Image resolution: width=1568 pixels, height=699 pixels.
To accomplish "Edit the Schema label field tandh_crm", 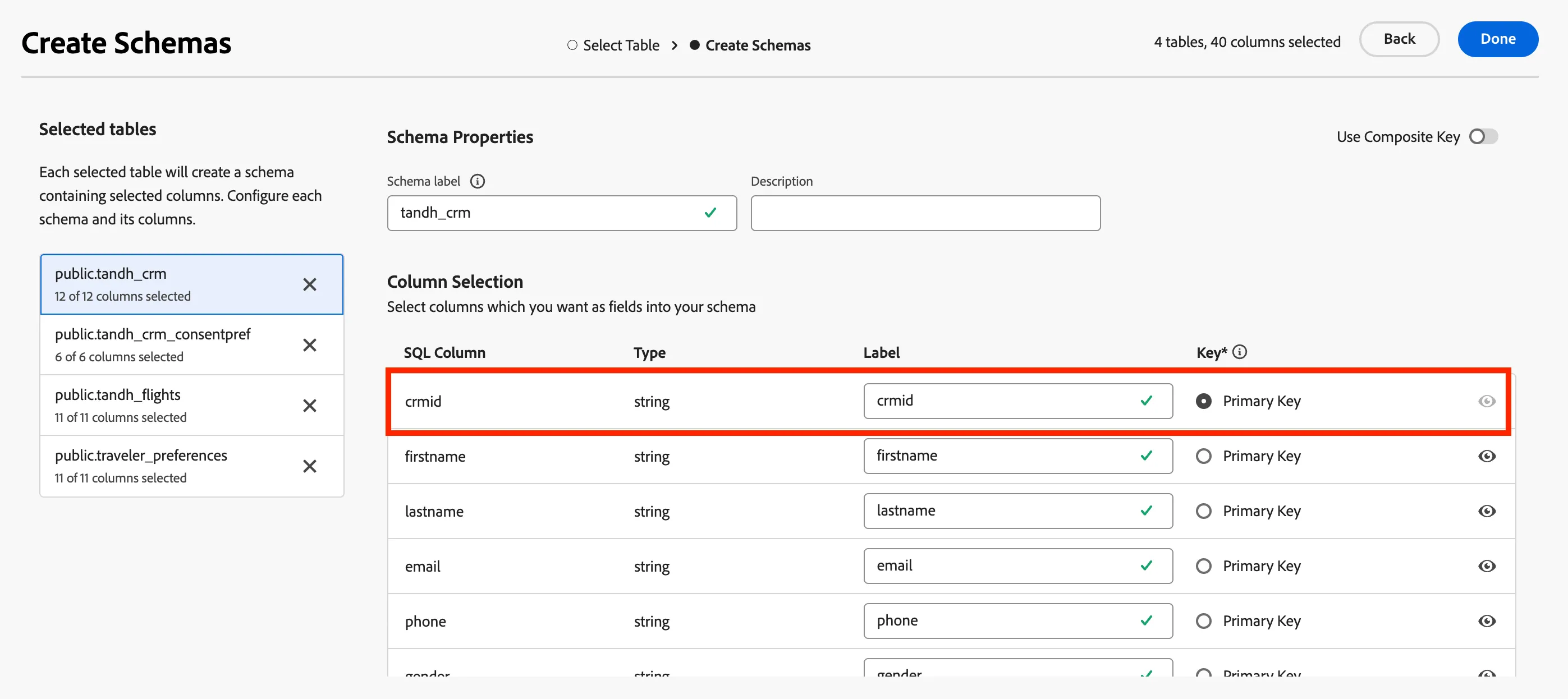I will tap(561, 213).
